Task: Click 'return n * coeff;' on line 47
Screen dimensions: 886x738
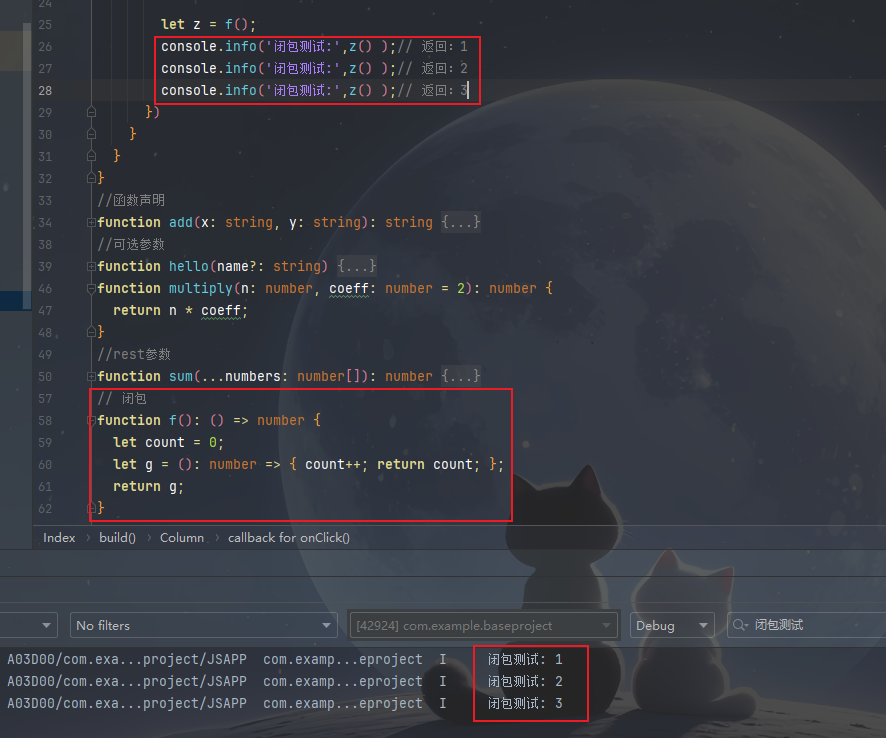Action: (180, 310)
